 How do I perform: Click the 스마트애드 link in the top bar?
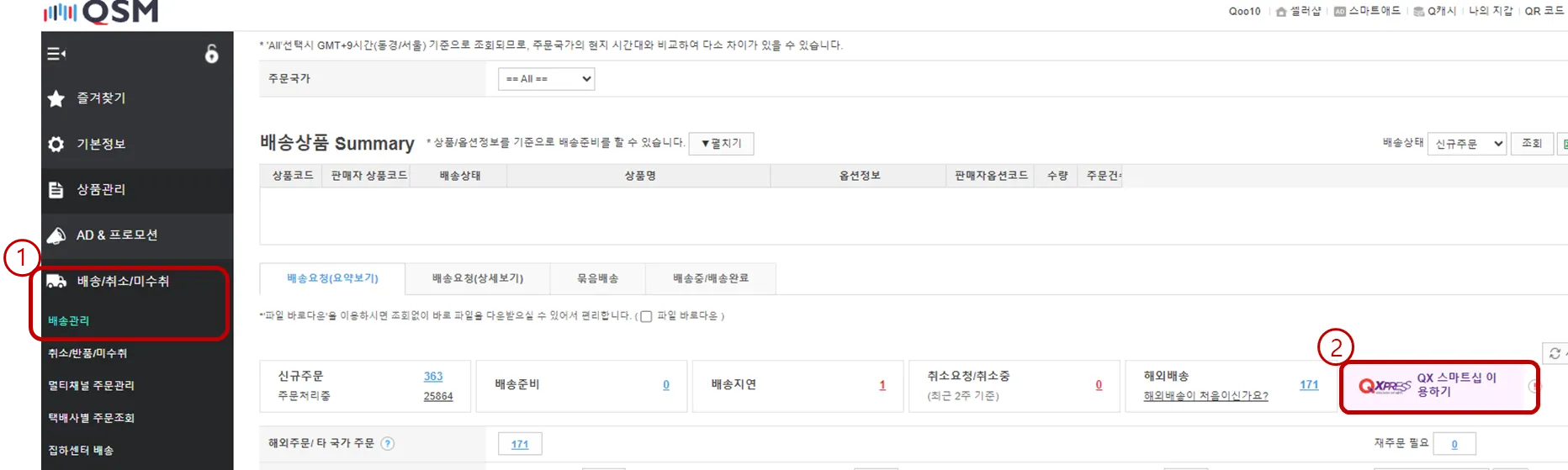(1375, 12)
